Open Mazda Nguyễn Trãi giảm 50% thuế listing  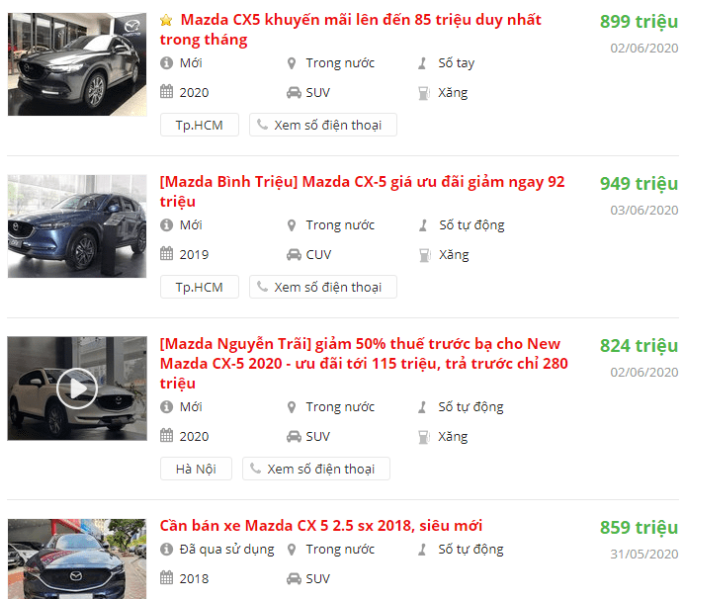tap(364, 363)
